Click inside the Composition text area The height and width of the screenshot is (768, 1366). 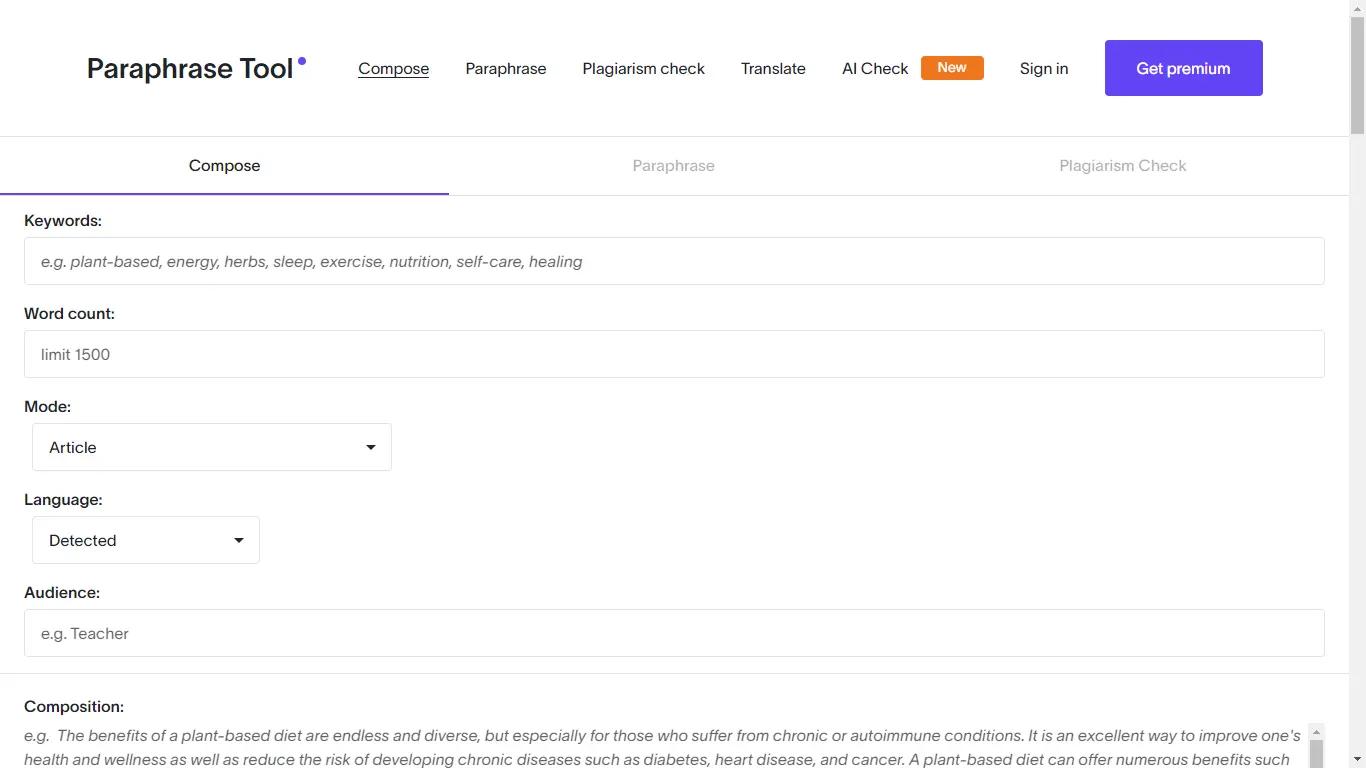[664, 746]
